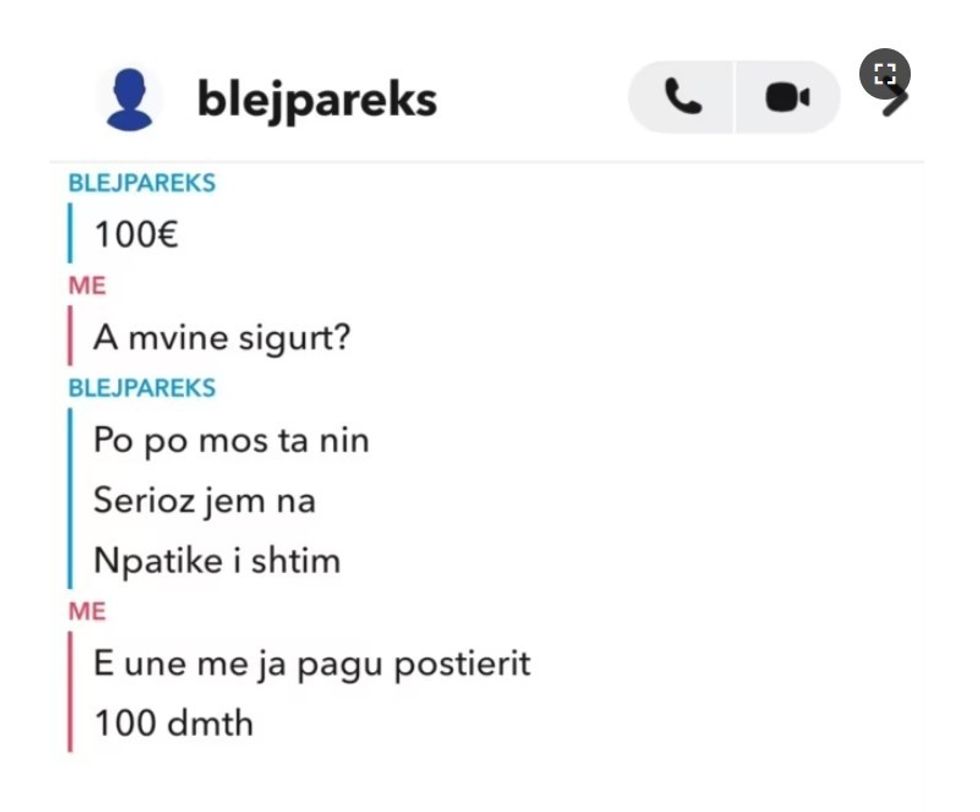Tap the message 'A mvine sigurt?'
Viewport: 980px width, 812px height.
(x=220, y=337)
